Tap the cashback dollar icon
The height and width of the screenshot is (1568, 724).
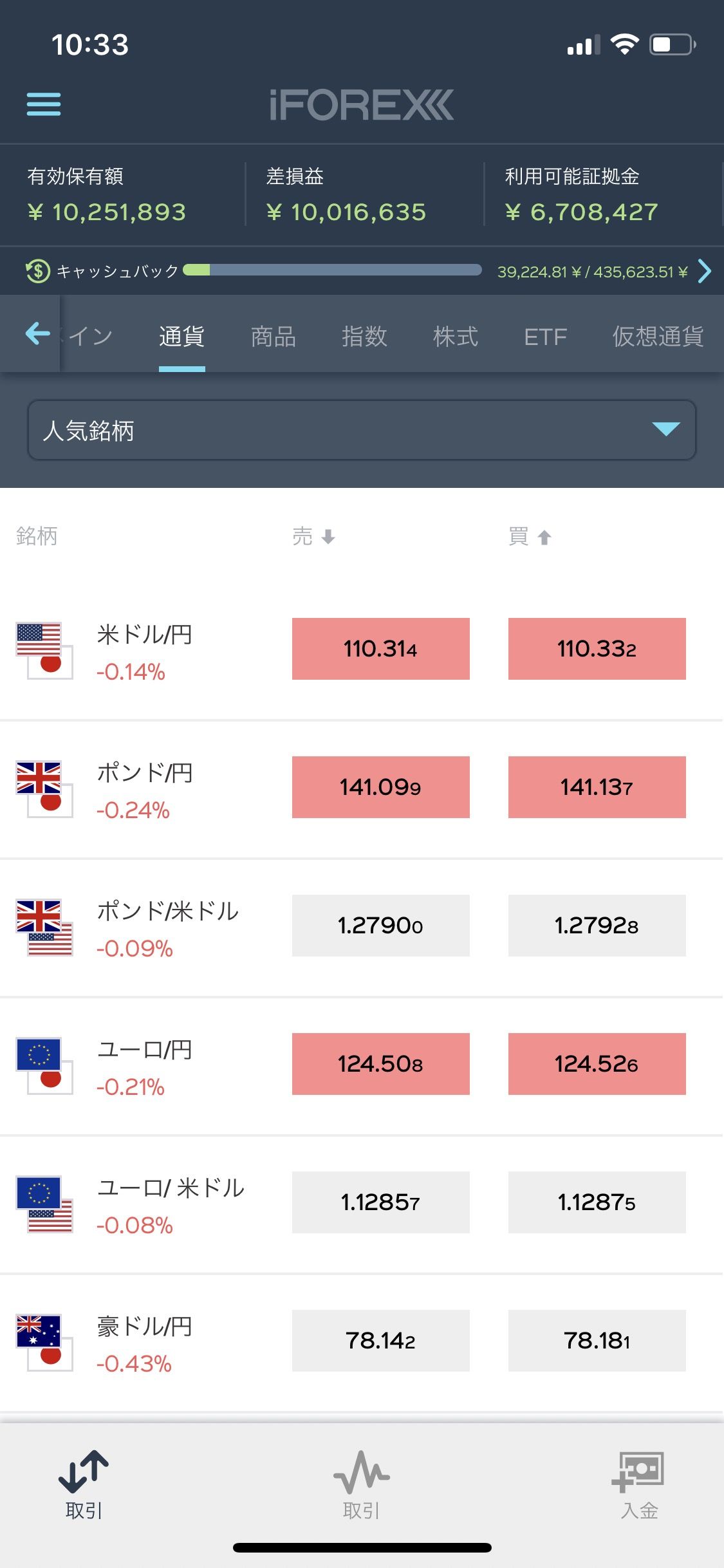tap(38, 271)
